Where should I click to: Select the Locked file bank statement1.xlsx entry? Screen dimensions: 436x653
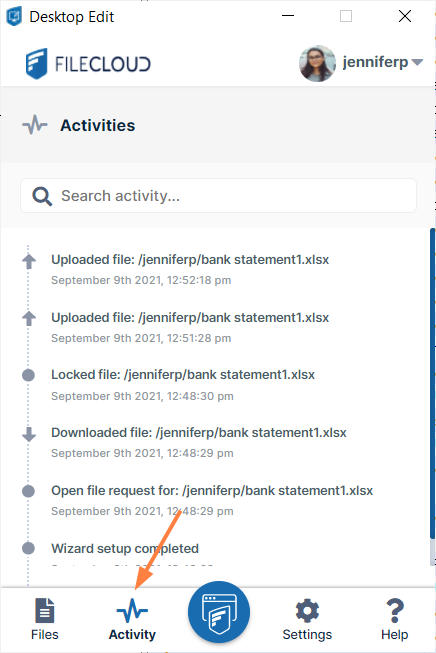[x=183, y=385]
